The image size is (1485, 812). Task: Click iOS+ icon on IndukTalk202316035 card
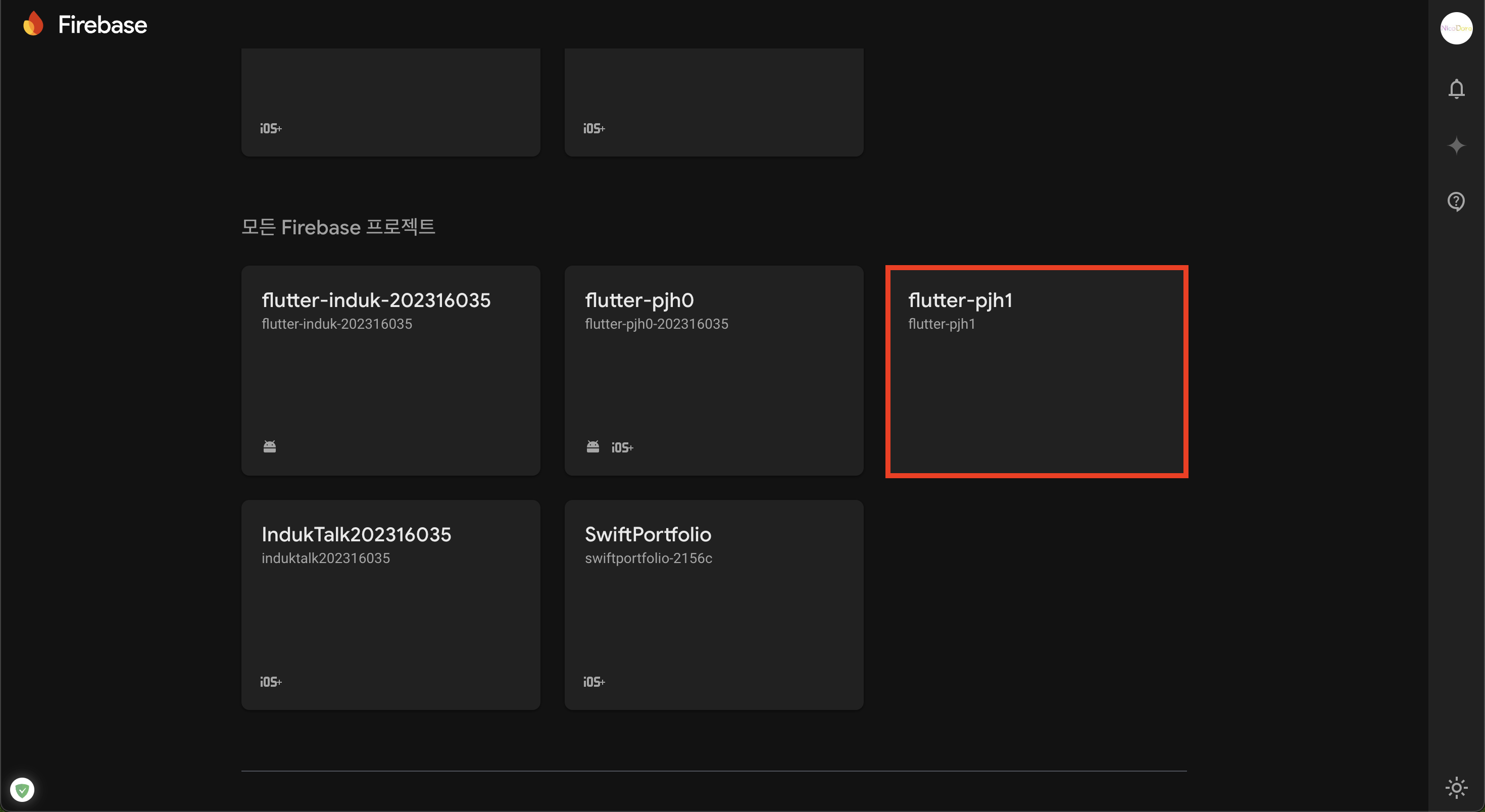(270, 682)
